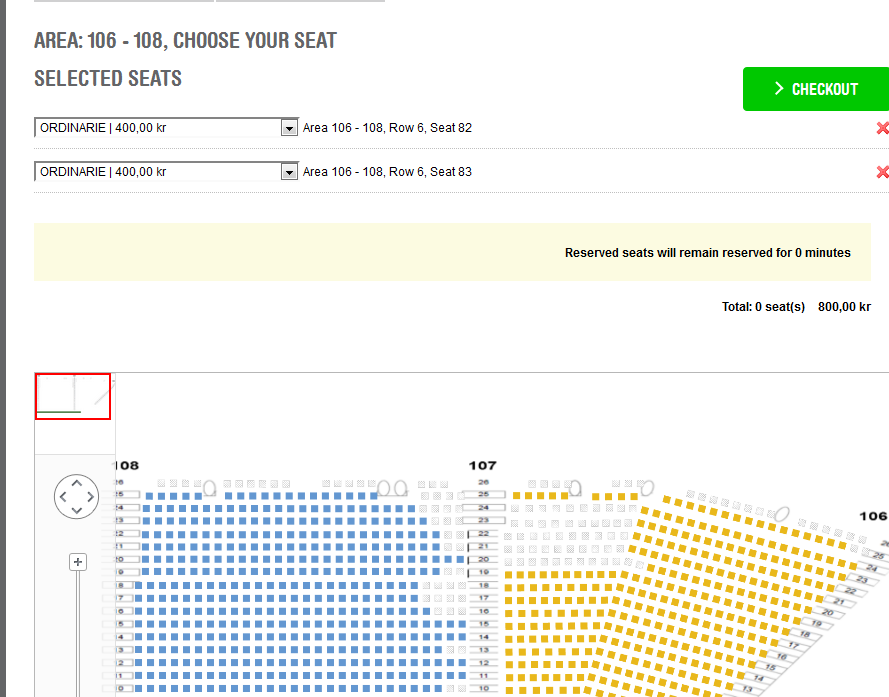889x697 pixels.
Task: Pan the seat map down
Action: point(77,510)
